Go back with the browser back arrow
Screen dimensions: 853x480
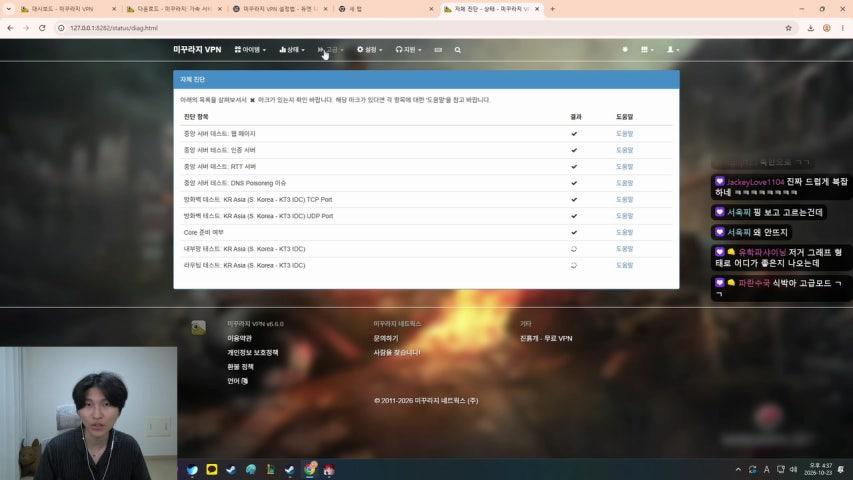click(10, 28)
